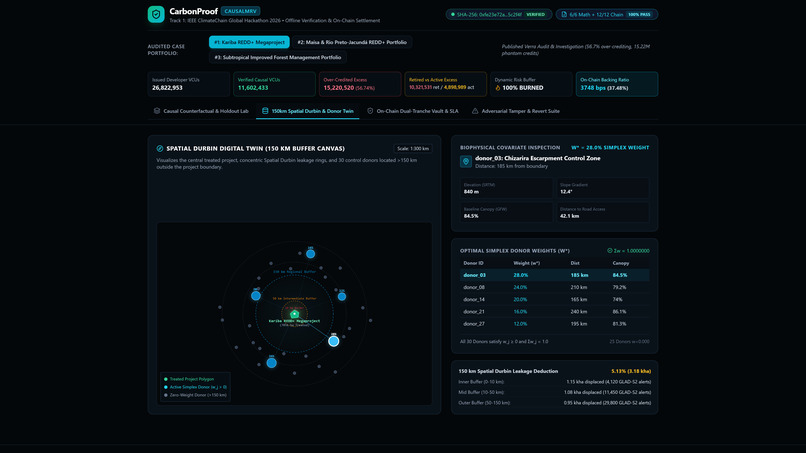
Task: Click the compass icon beside Spatial Durbin Digital Twin
Action: (x=160, y=148)
